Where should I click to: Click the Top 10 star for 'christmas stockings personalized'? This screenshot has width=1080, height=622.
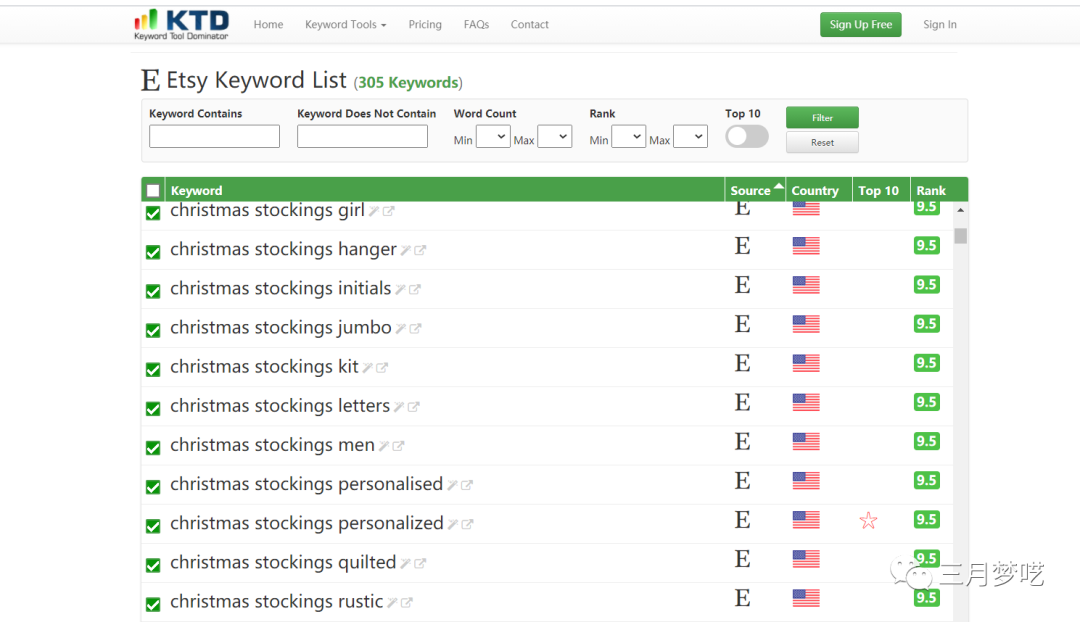[868, 520]
